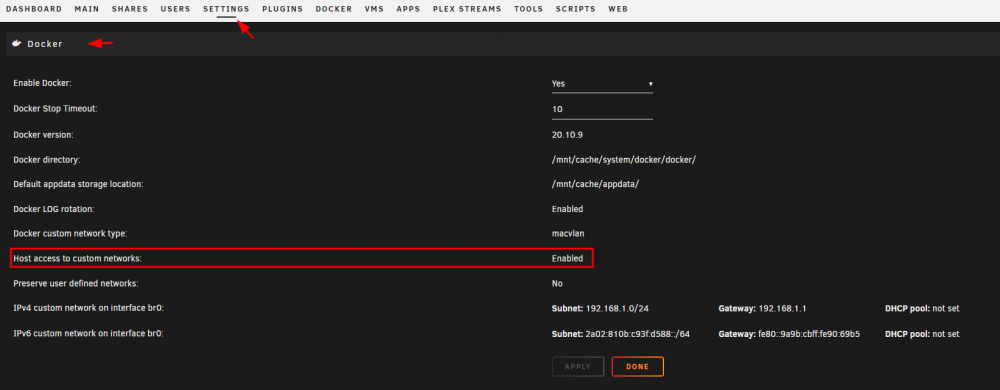Open the Web tab

pos(618,9)
